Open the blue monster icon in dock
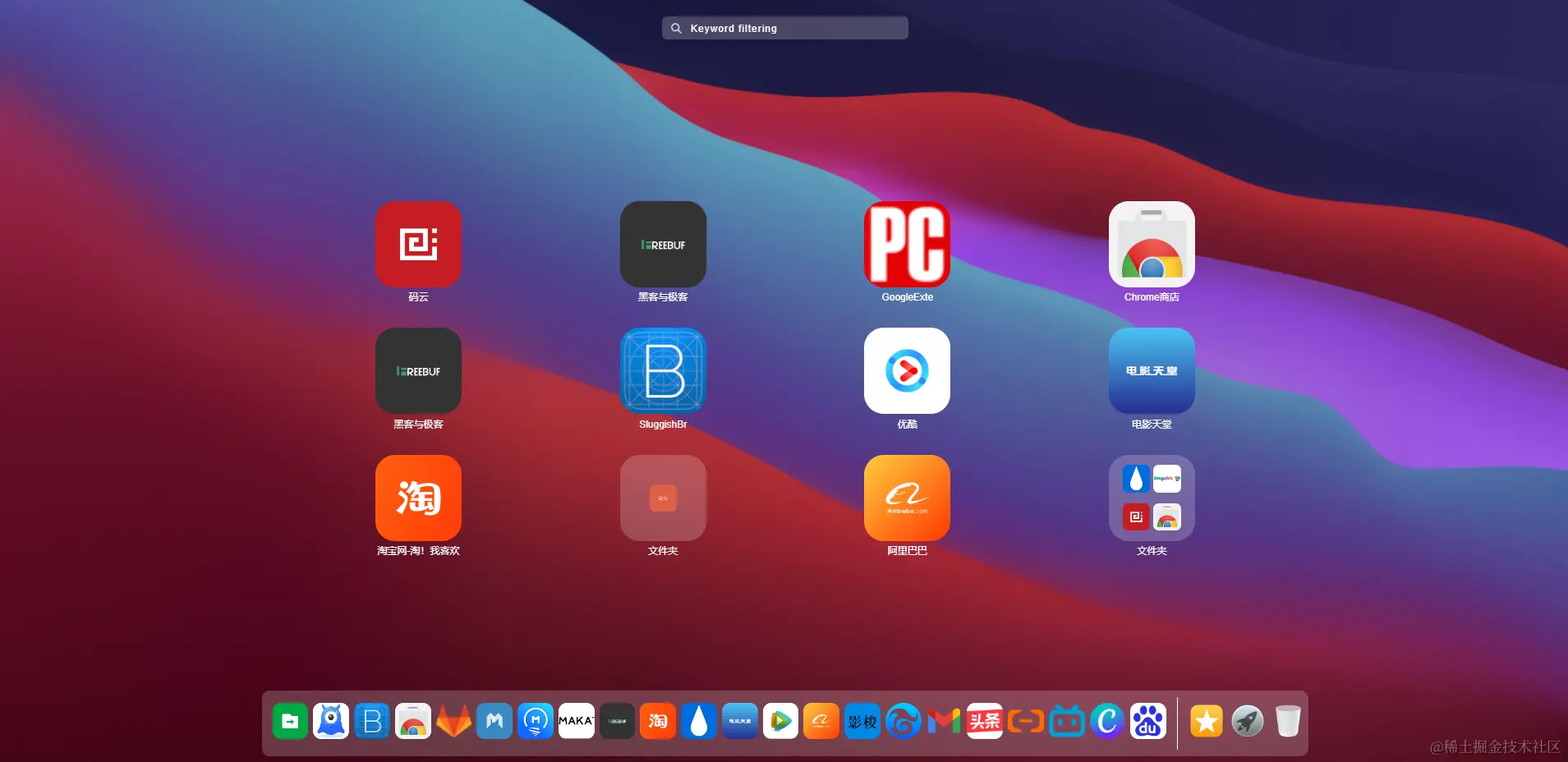Screen dimensions: 1568x762 coord(331,721)
